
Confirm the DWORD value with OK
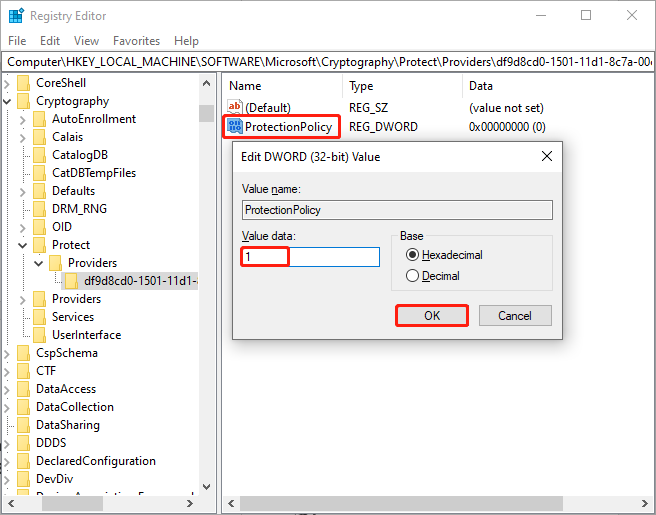(x=432, y=315)
